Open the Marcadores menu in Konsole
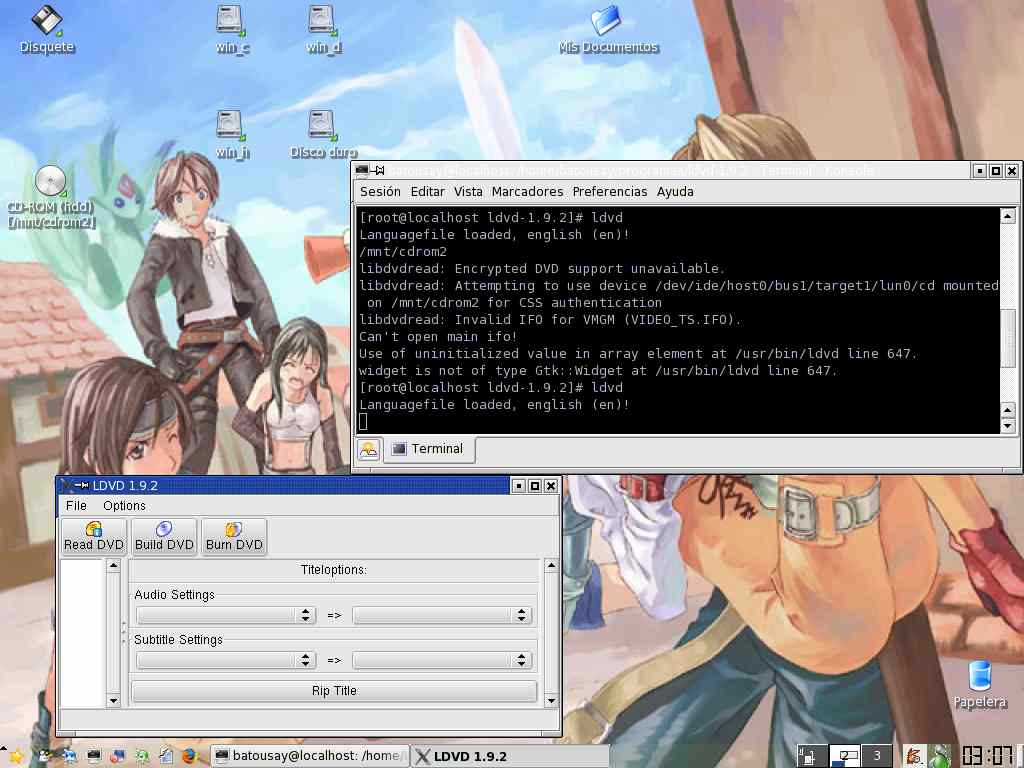1024x768 pixels. [x=528, y=191]
